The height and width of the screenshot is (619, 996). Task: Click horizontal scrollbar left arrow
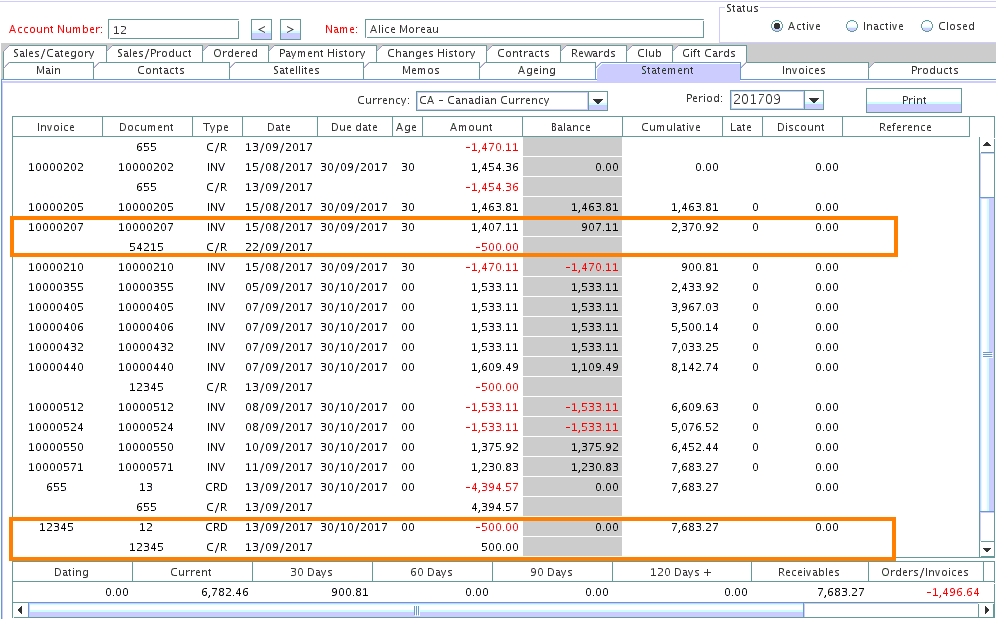click(21, 610)
